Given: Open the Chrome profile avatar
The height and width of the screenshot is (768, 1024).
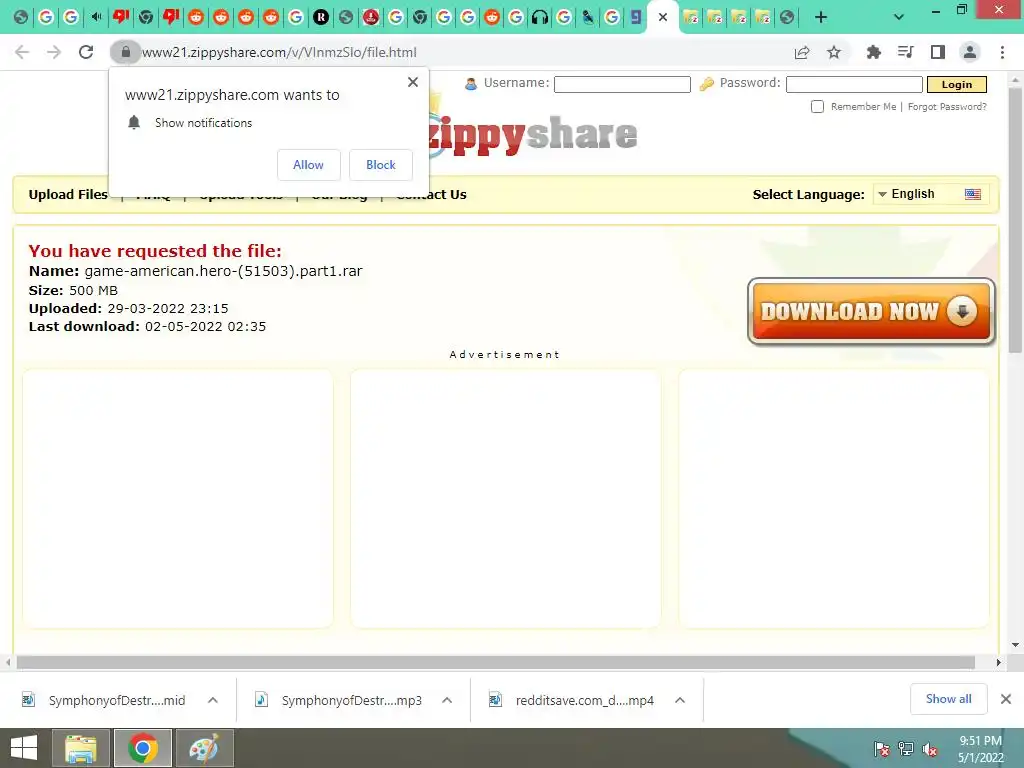Looking at the screenshot, I should 970,52.
